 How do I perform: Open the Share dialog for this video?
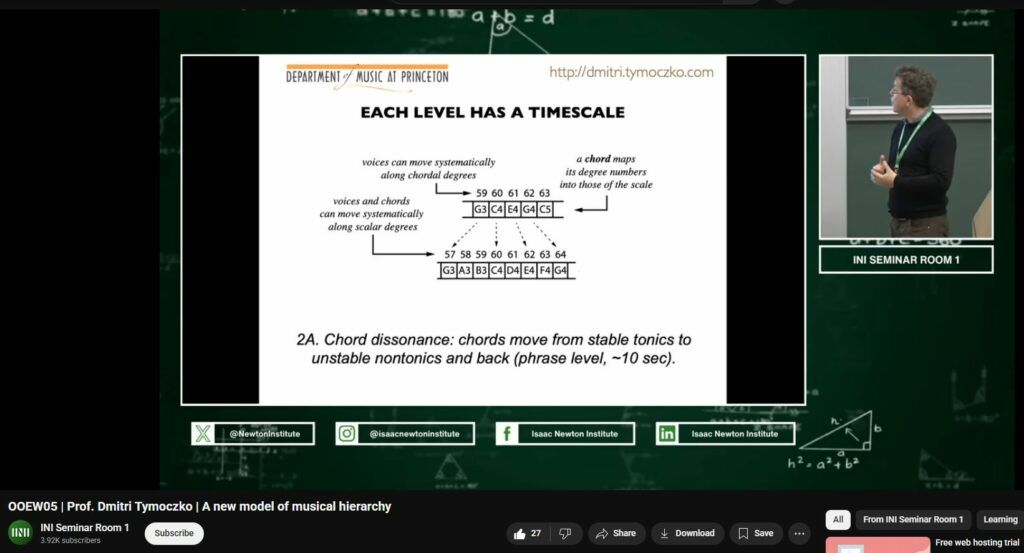(x=616, y=533)
